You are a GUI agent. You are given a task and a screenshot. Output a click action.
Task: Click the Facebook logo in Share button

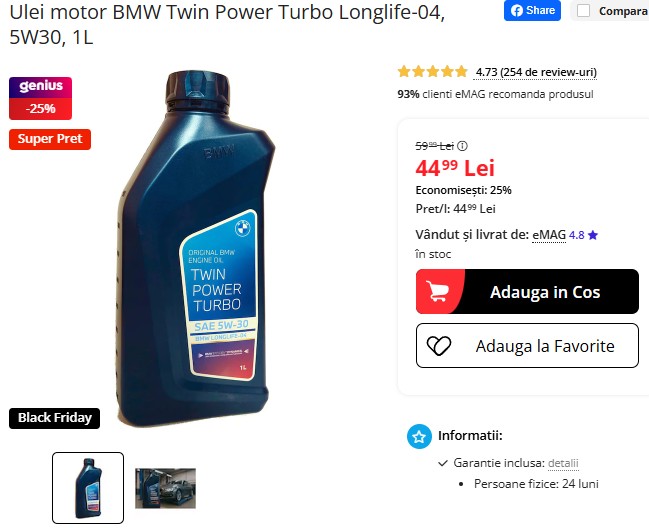coord(516,10)
